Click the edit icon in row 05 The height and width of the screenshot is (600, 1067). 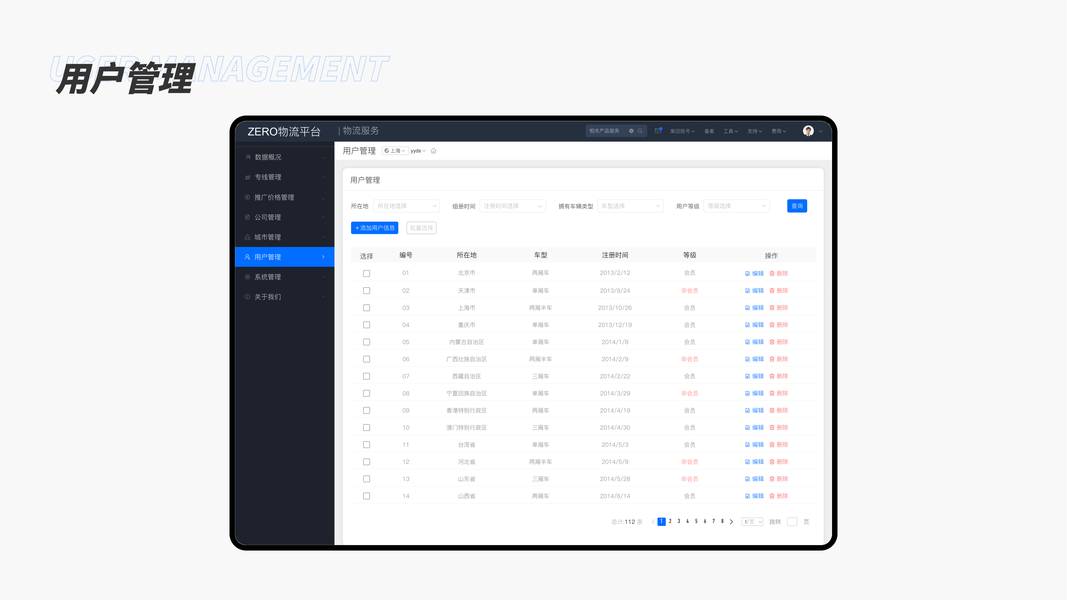pyautogui.click(x=747, y=342)
